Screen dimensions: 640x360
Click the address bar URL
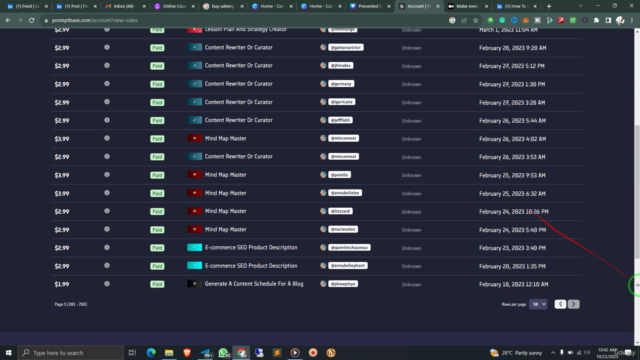pyautogui.click(x=95, y=20)
